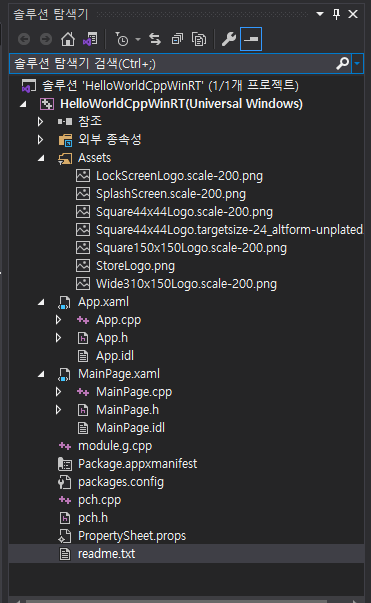Click the MainPage.xaml file icon
This screenshot has width=371, height=603.
tap(64, 374)
